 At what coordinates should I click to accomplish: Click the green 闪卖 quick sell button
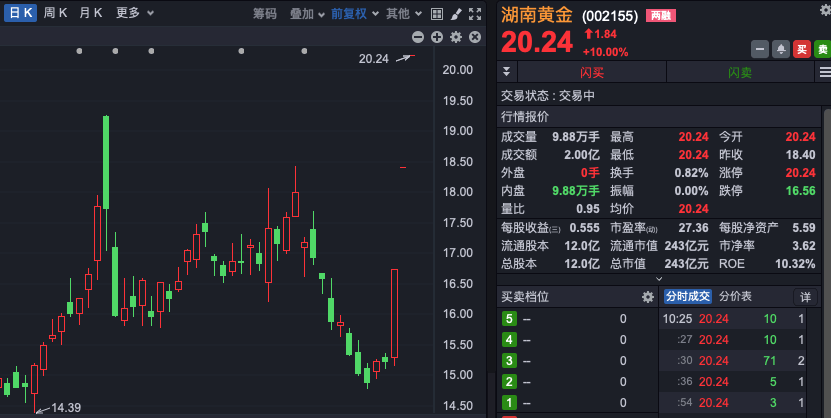740,72
